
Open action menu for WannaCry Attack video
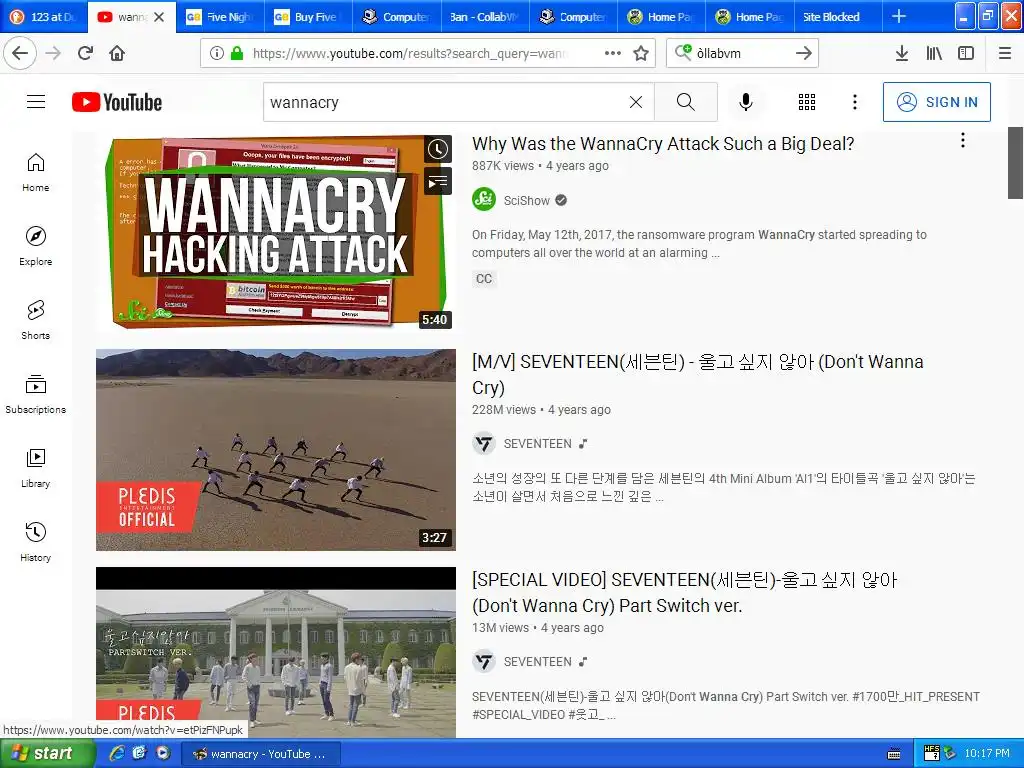coord(963,140)
